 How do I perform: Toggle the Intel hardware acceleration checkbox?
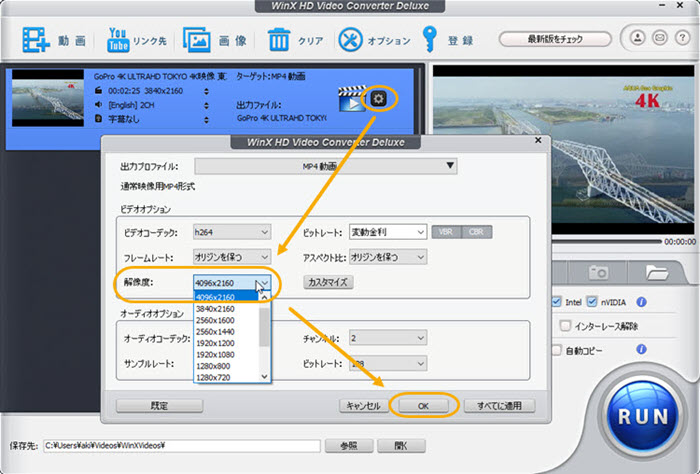(x=557, y=302)
